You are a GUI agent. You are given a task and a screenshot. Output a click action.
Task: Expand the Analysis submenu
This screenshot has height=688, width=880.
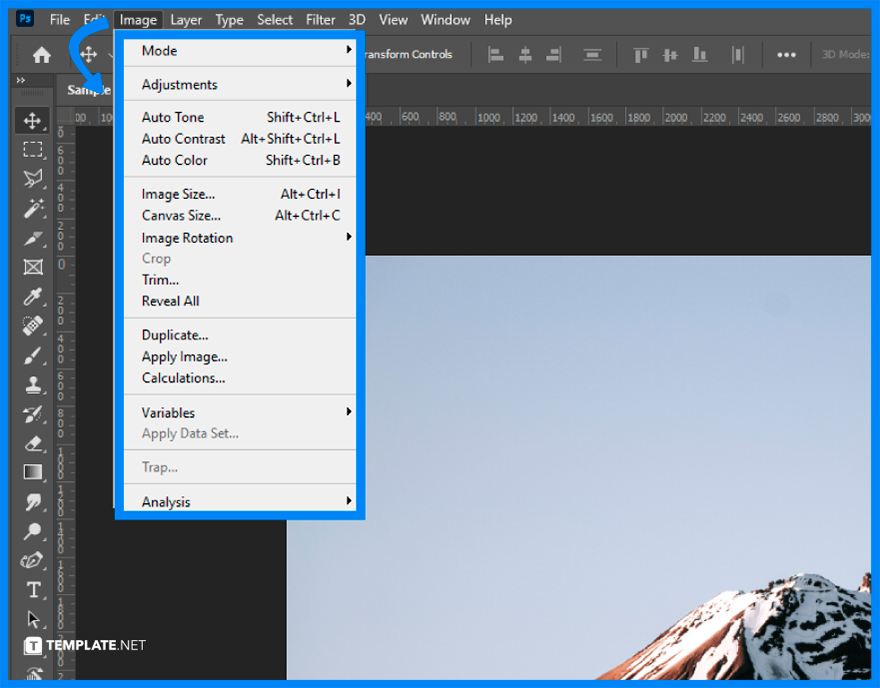pos(166,501)
